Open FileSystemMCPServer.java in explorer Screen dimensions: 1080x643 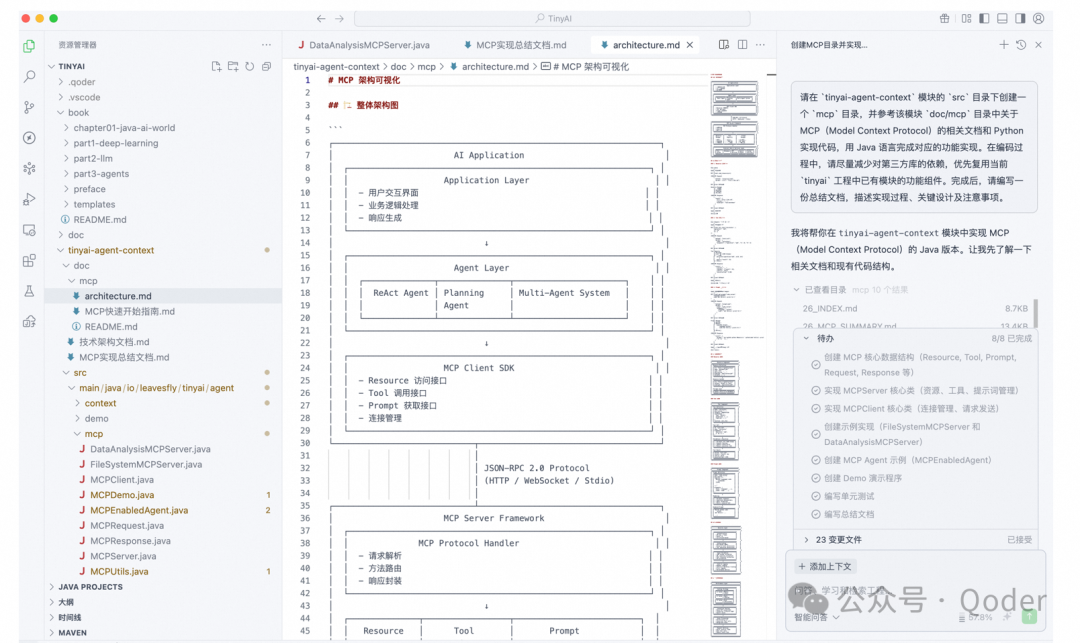146,465
